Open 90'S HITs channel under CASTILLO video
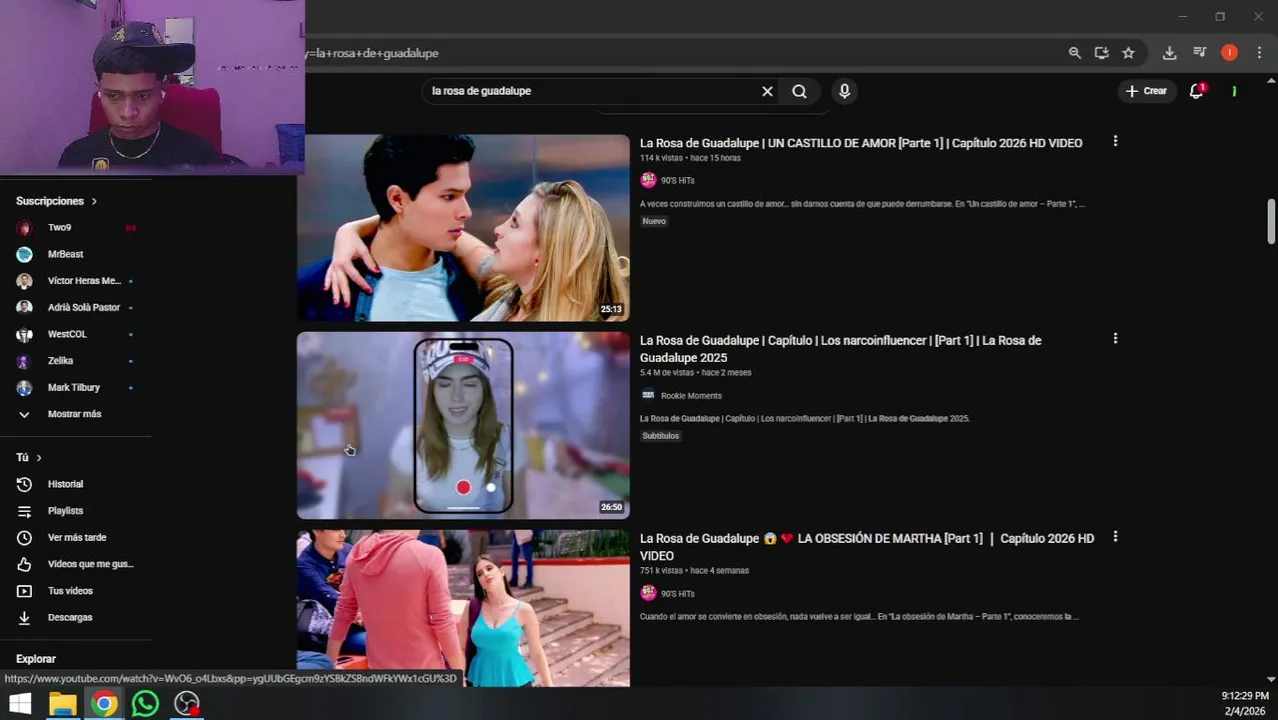The image size is (1278, 720). (x=678, y=181)
